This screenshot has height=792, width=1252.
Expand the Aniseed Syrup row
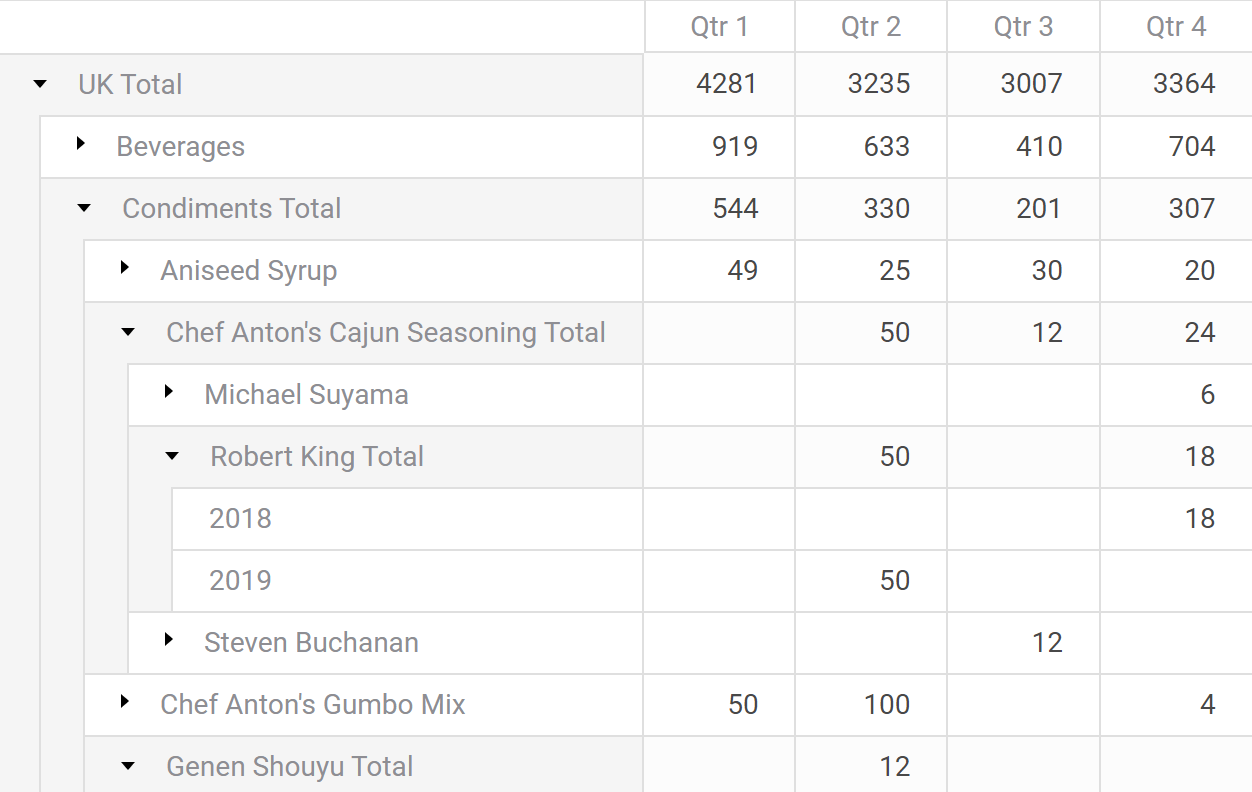tap(125, 269)
